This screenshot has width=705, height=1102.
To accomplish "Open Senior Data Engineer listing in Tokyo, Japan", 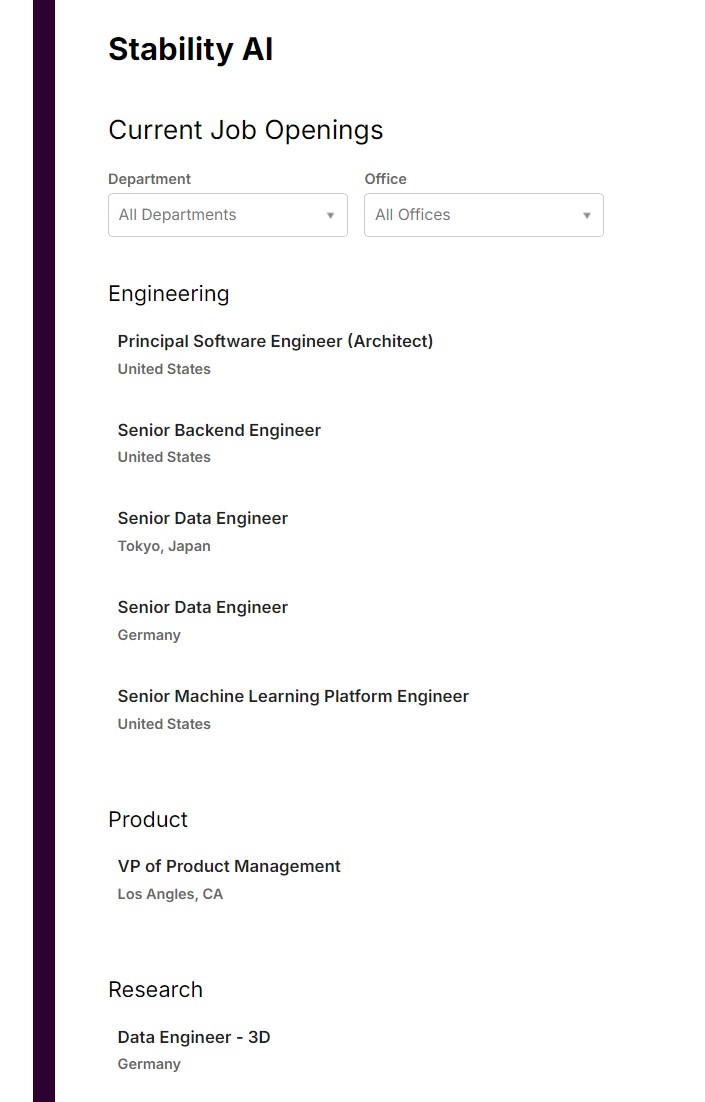I will [202, 519].
